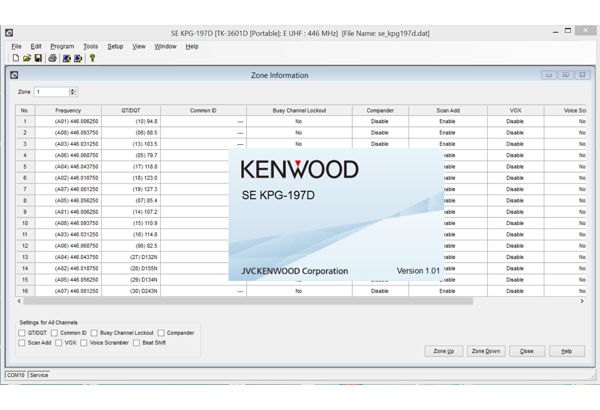Click the Open file folder icon
Screen dimensions: 600x410
click(27, 59)
